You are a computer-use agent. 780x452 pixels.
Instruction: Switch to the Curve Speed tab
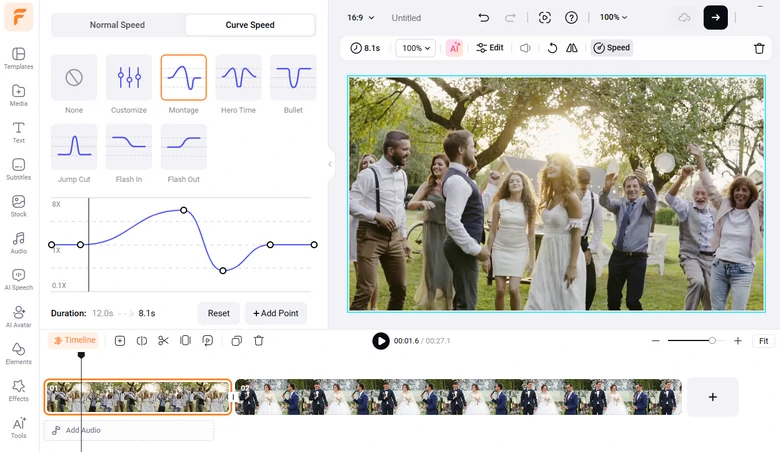pos(250,25)
